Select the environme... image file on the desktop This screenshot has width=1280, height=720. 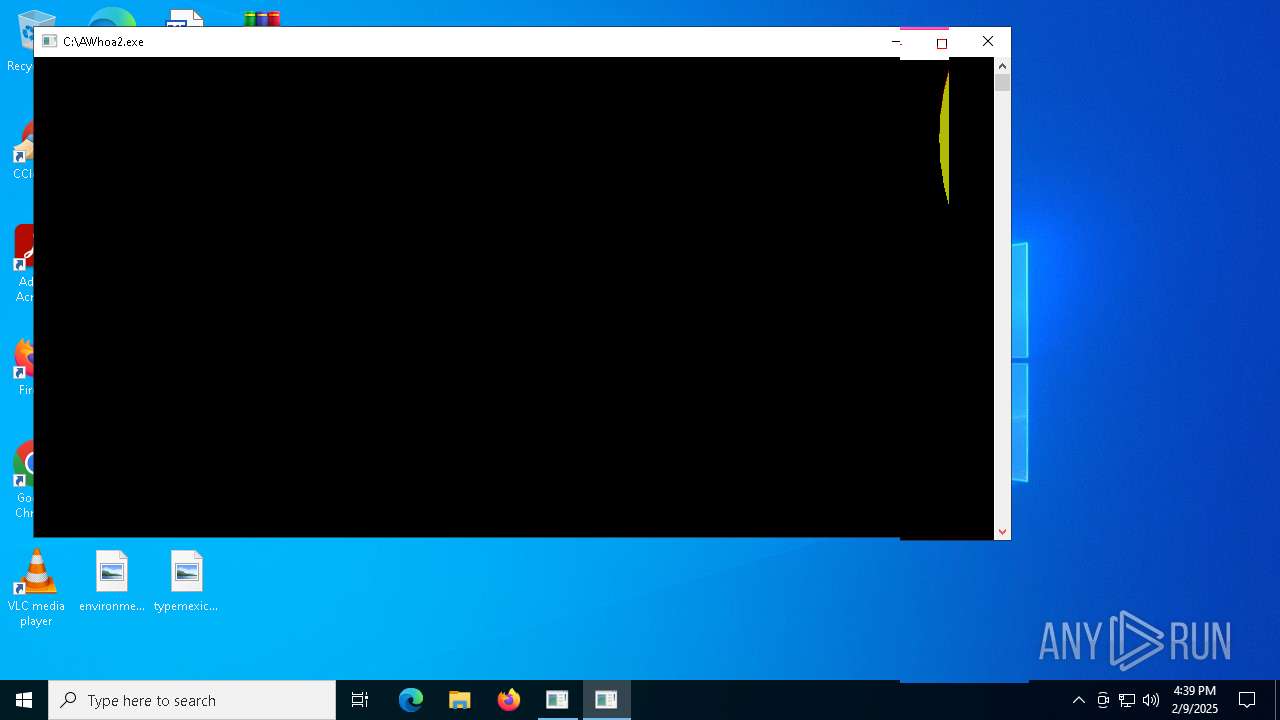112,582
